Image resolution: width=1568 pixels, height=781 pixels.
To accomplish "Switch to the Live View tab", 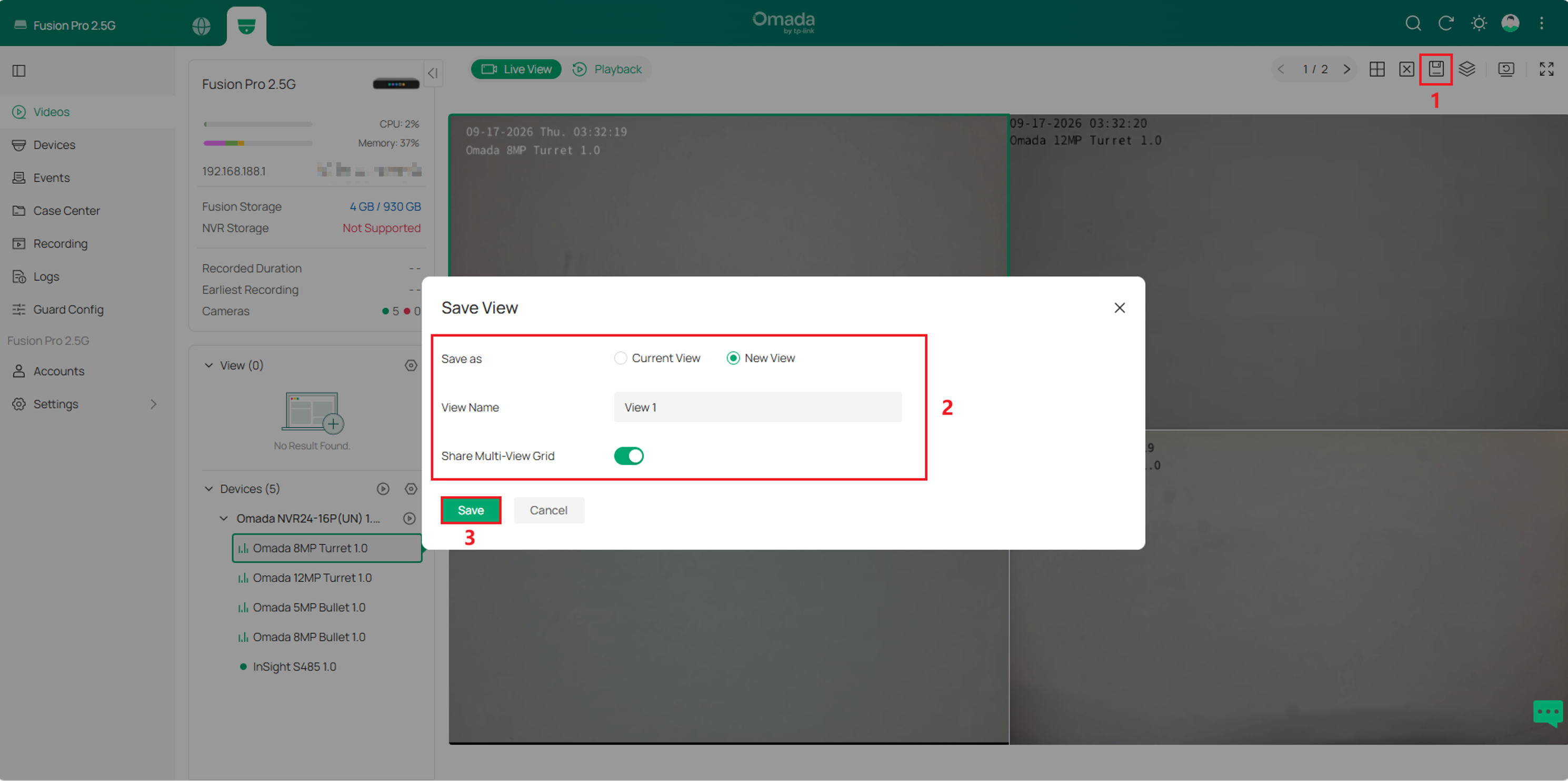I will click(x=516, y=69).
